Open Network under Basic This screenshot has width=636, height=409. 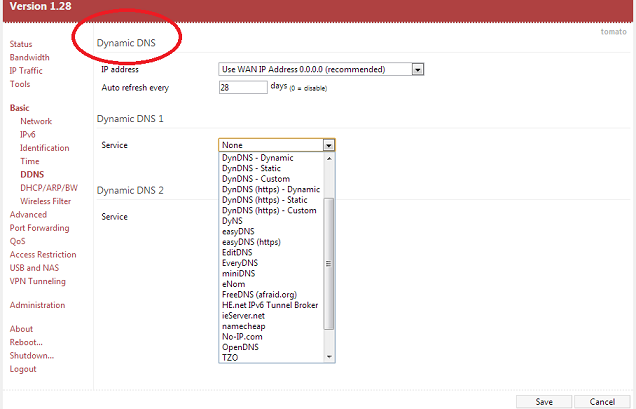point(36,121)
